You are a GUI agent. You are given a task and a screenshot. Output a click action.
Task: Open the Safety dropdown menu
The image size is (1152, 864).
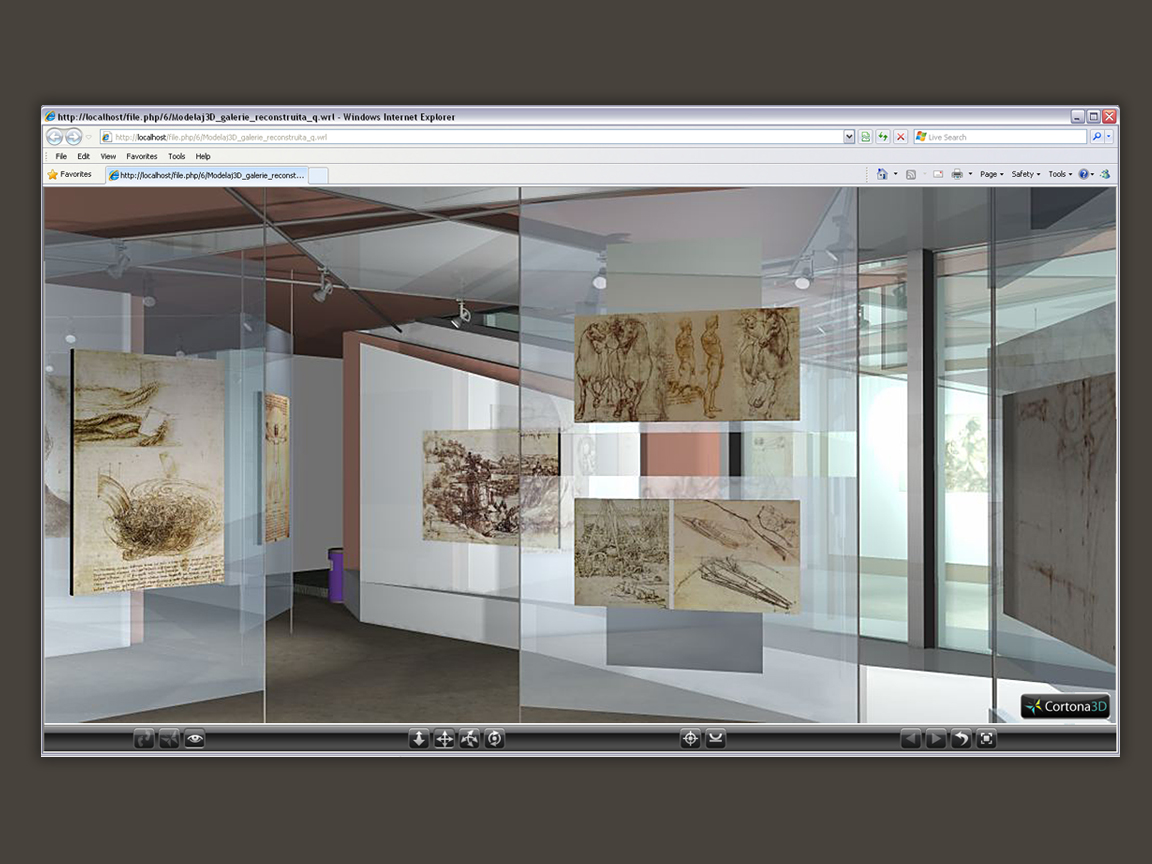[1026, 174]
